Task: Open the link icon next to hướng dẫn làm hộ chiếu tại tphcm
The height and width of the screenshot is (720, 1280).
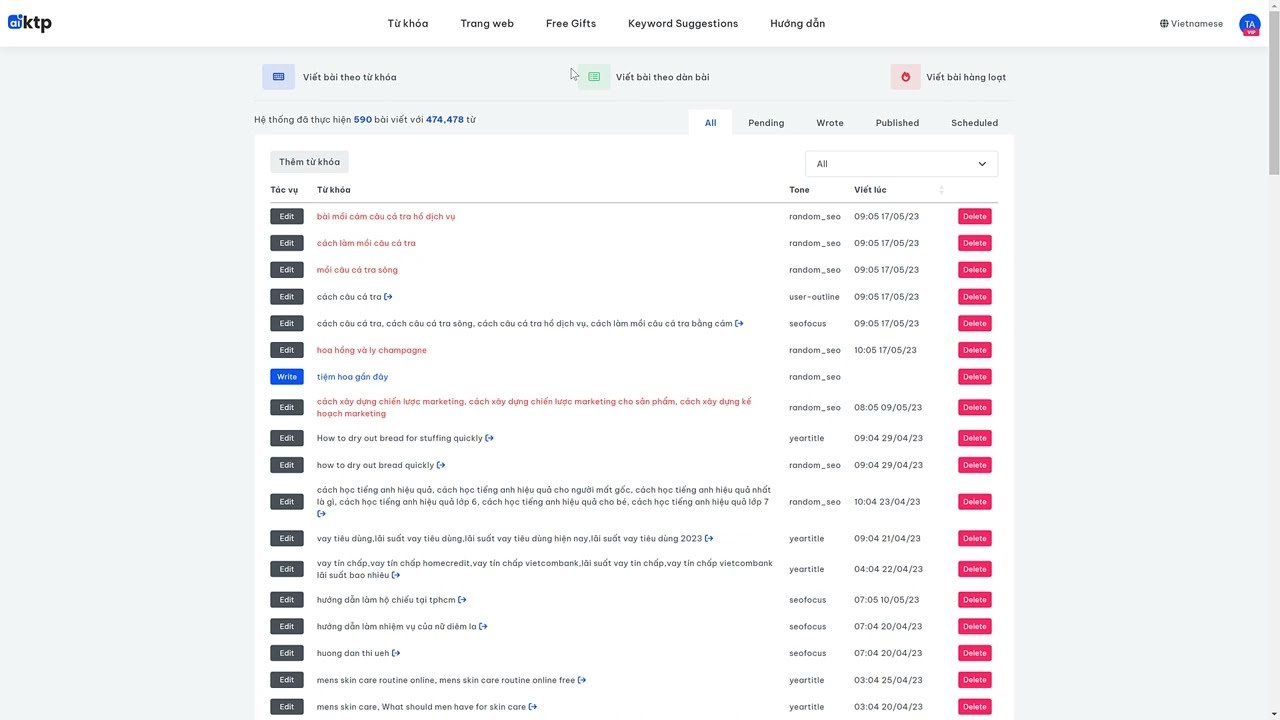Action: pos(463,600)
